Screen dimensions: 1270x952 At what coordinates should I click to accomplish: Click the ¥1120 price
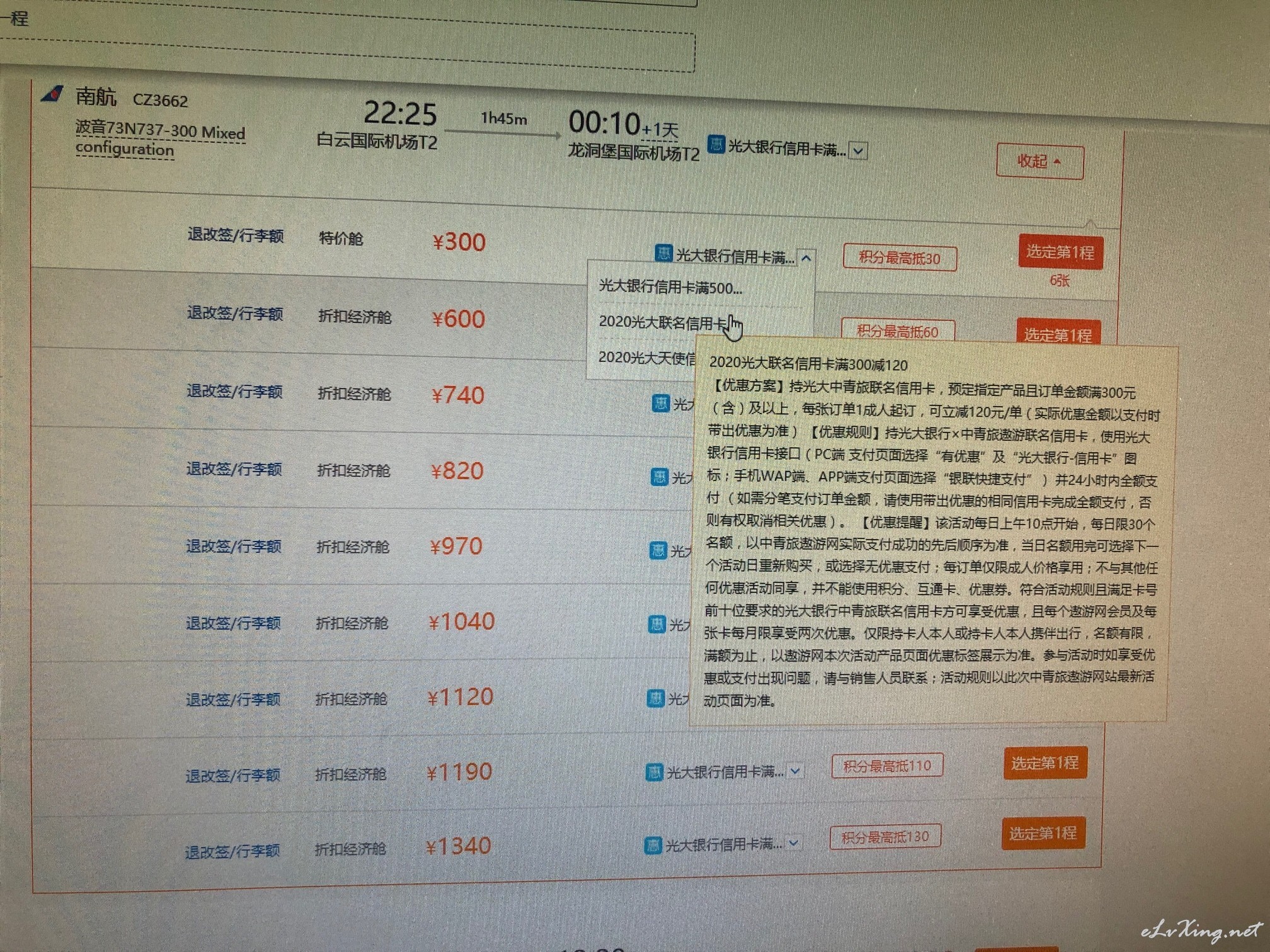(461, 697)
